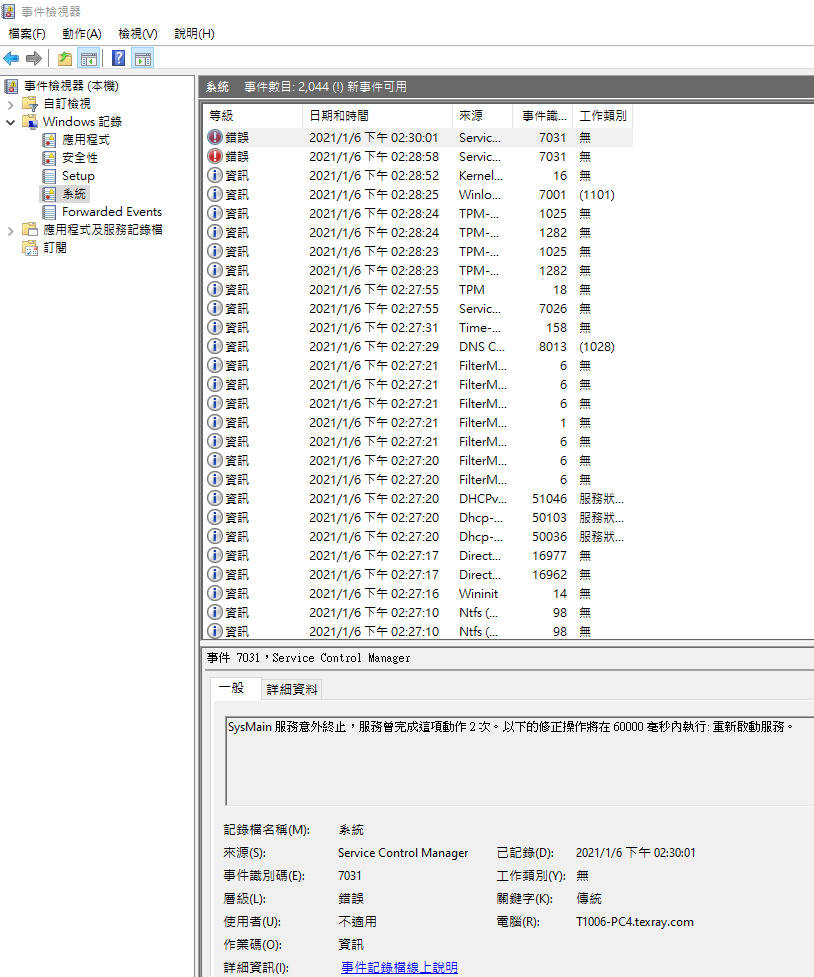This screenshot has height=977, width=814.
Task: Click the 應用程式 log icon
Action: point(49,140)
